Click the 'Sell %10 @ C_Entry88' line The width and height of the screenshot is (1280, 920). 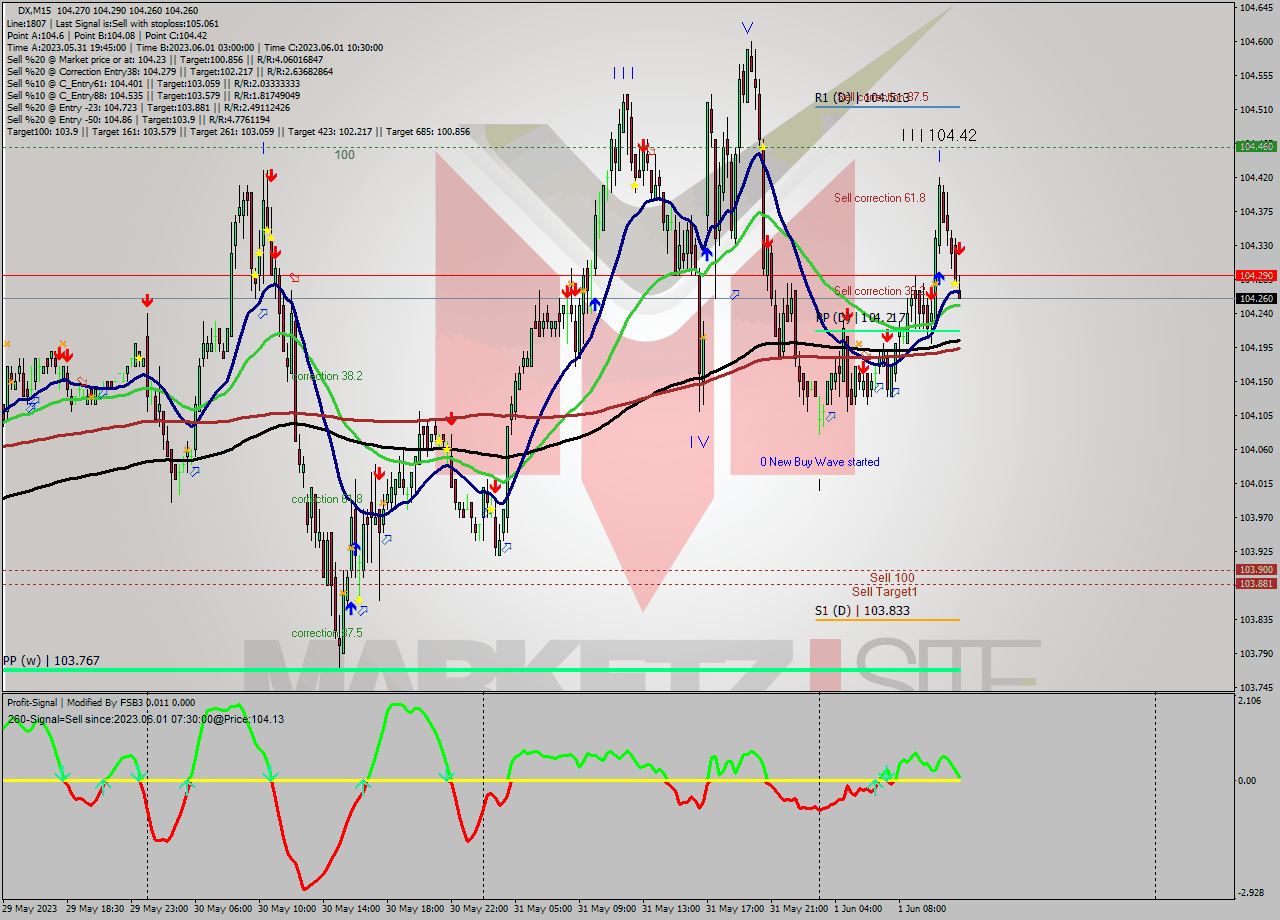tap(153, 95)
